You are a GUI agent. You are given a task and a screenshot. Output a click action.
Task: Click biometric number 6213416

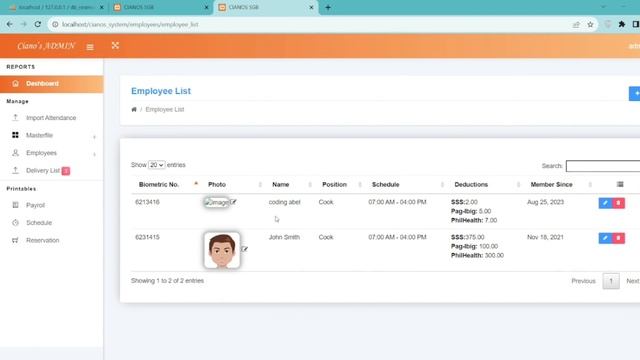tap(147, 202)
